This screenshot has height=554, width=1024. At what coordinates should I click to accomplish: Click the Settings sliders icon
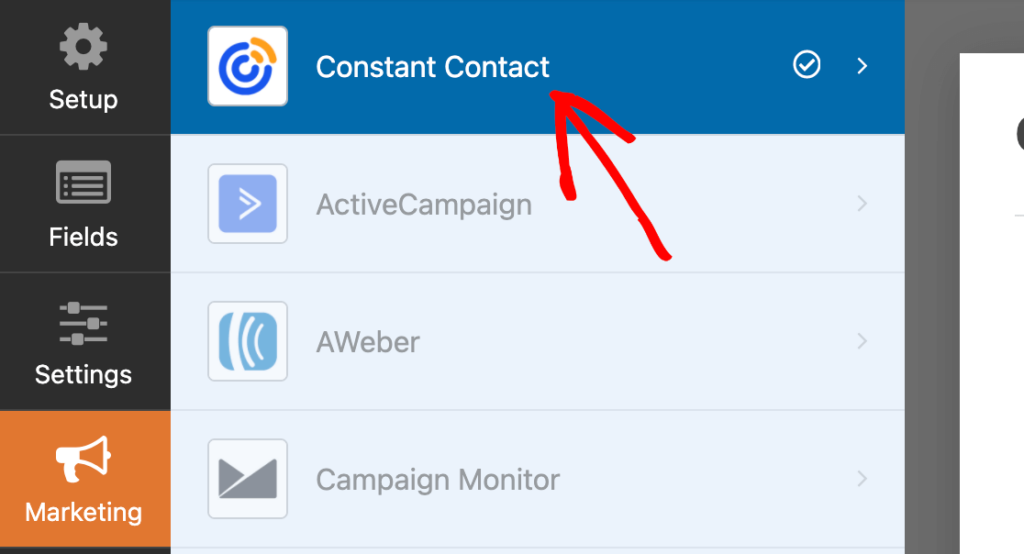tap(83, 323)
